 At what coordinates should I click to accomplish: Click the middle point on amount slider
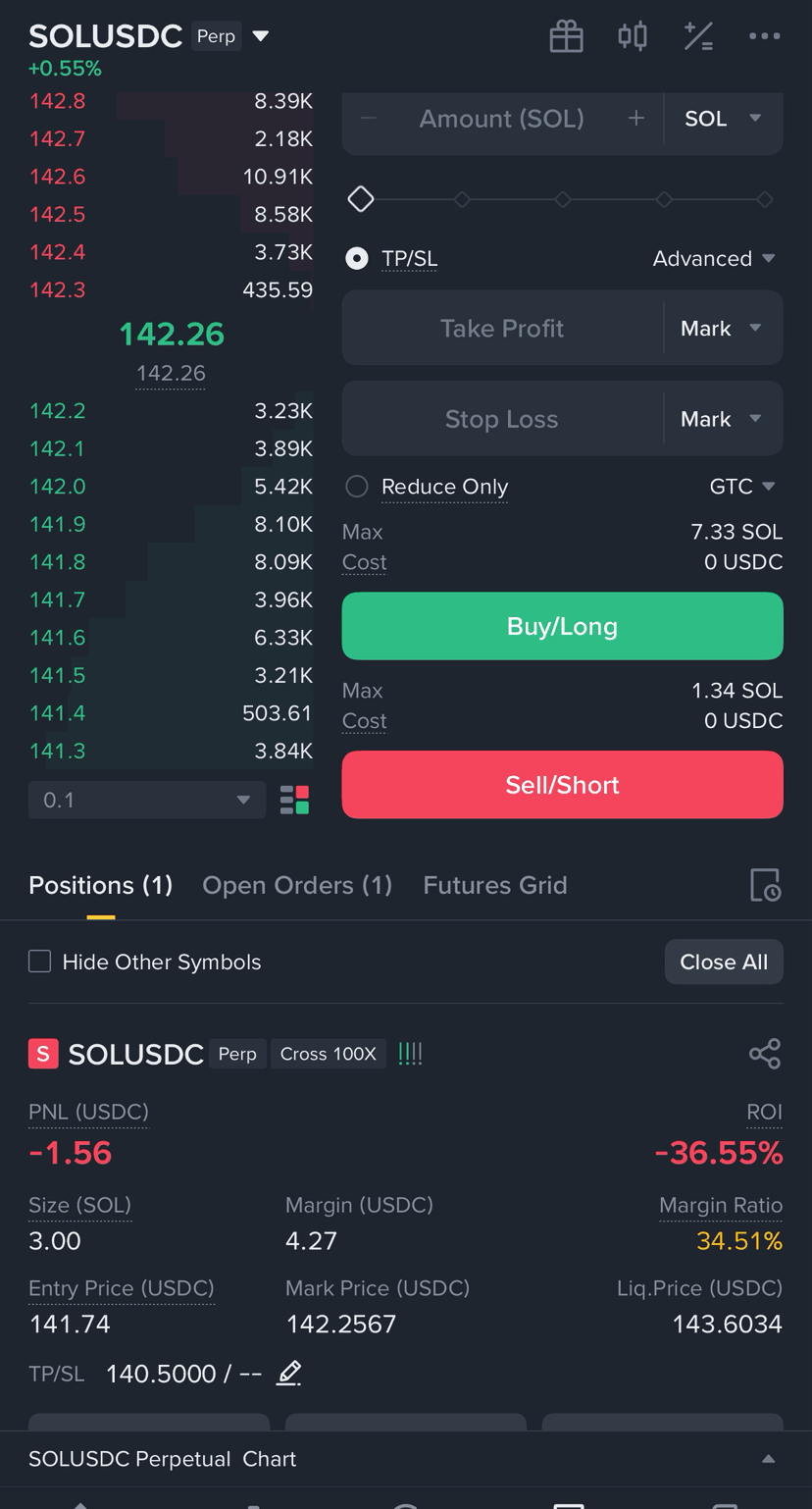pyautogui.click(x=563, y=199)
